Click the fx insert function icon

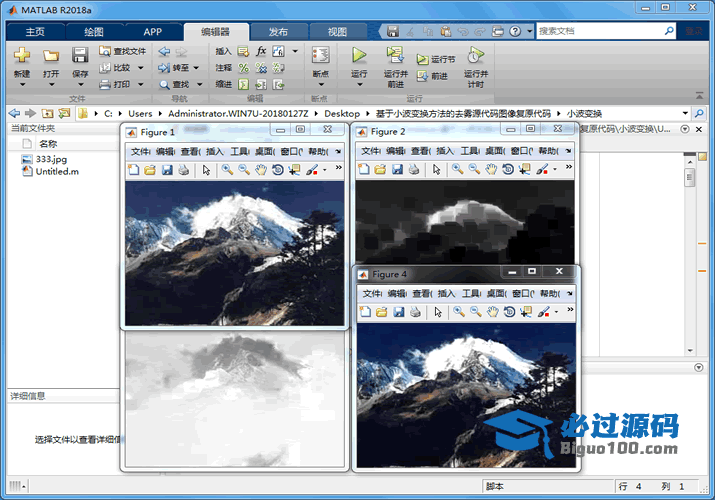click(x=261, y=51)
